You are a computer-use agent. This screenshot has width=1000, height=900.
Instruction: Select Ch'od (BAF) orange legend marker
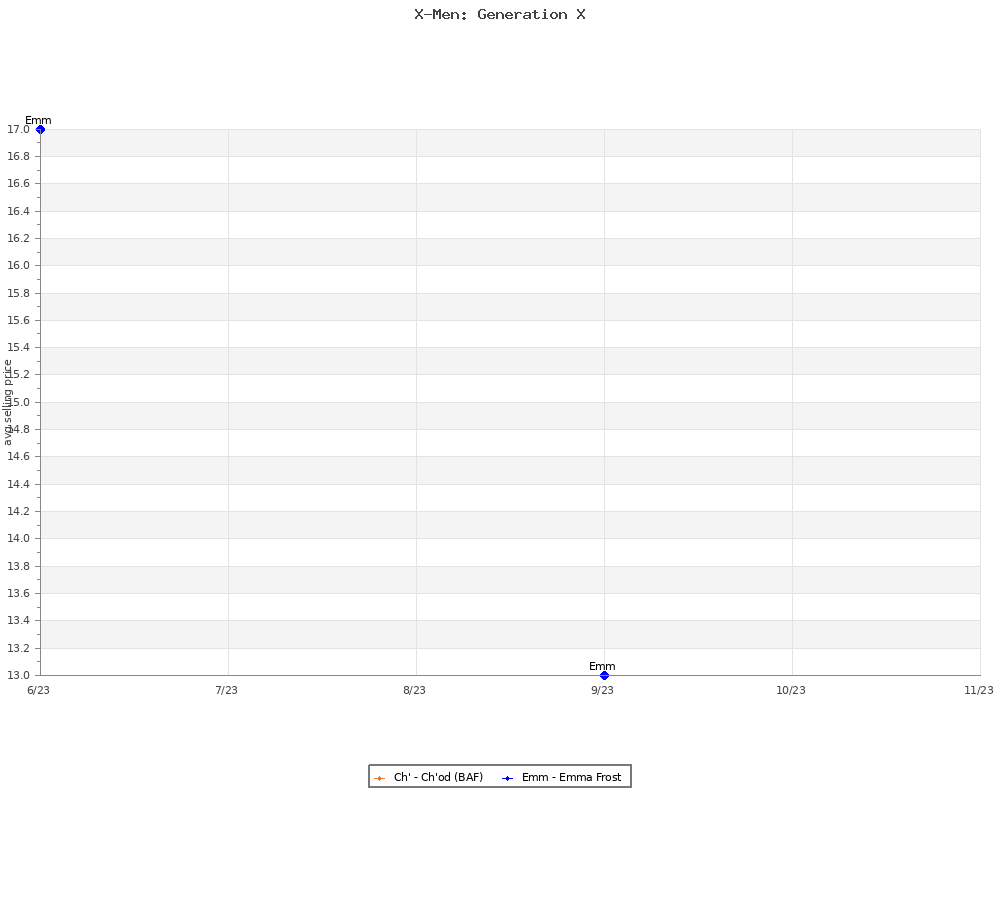(x=379, y=778)
